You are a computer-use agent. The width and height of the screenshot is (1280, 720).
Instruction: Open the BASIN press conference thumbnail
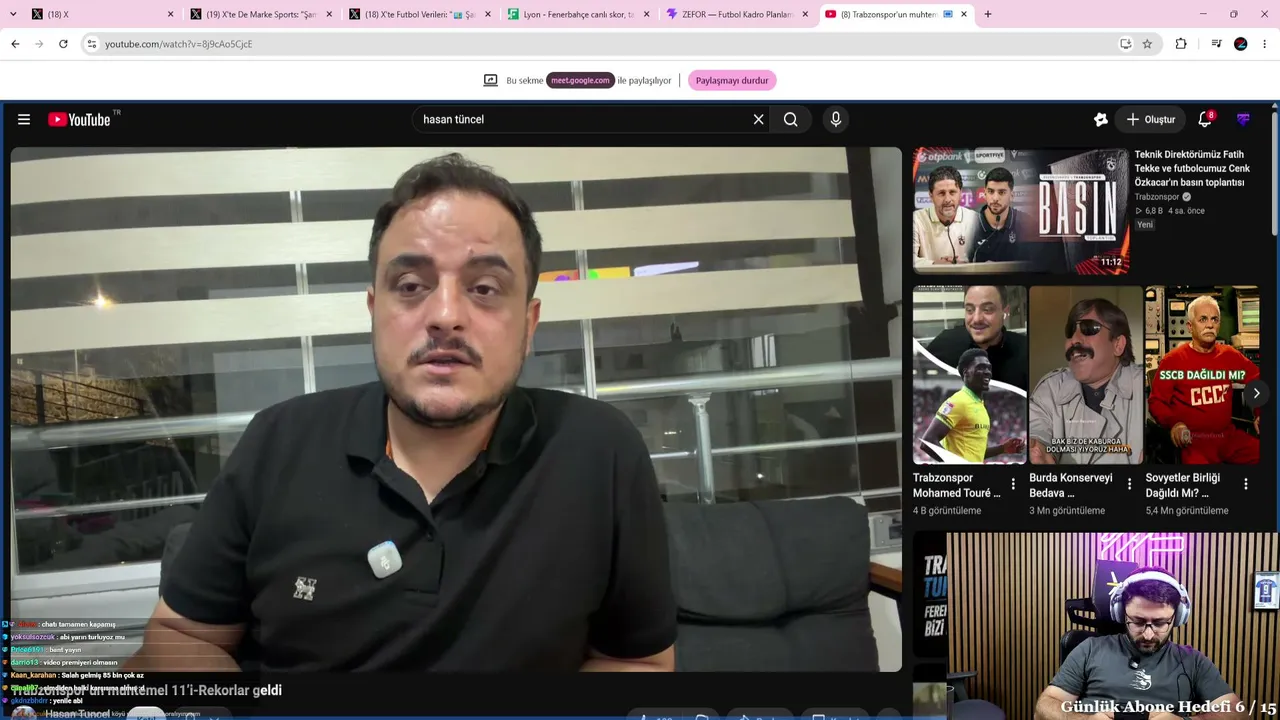point(1021,211)
